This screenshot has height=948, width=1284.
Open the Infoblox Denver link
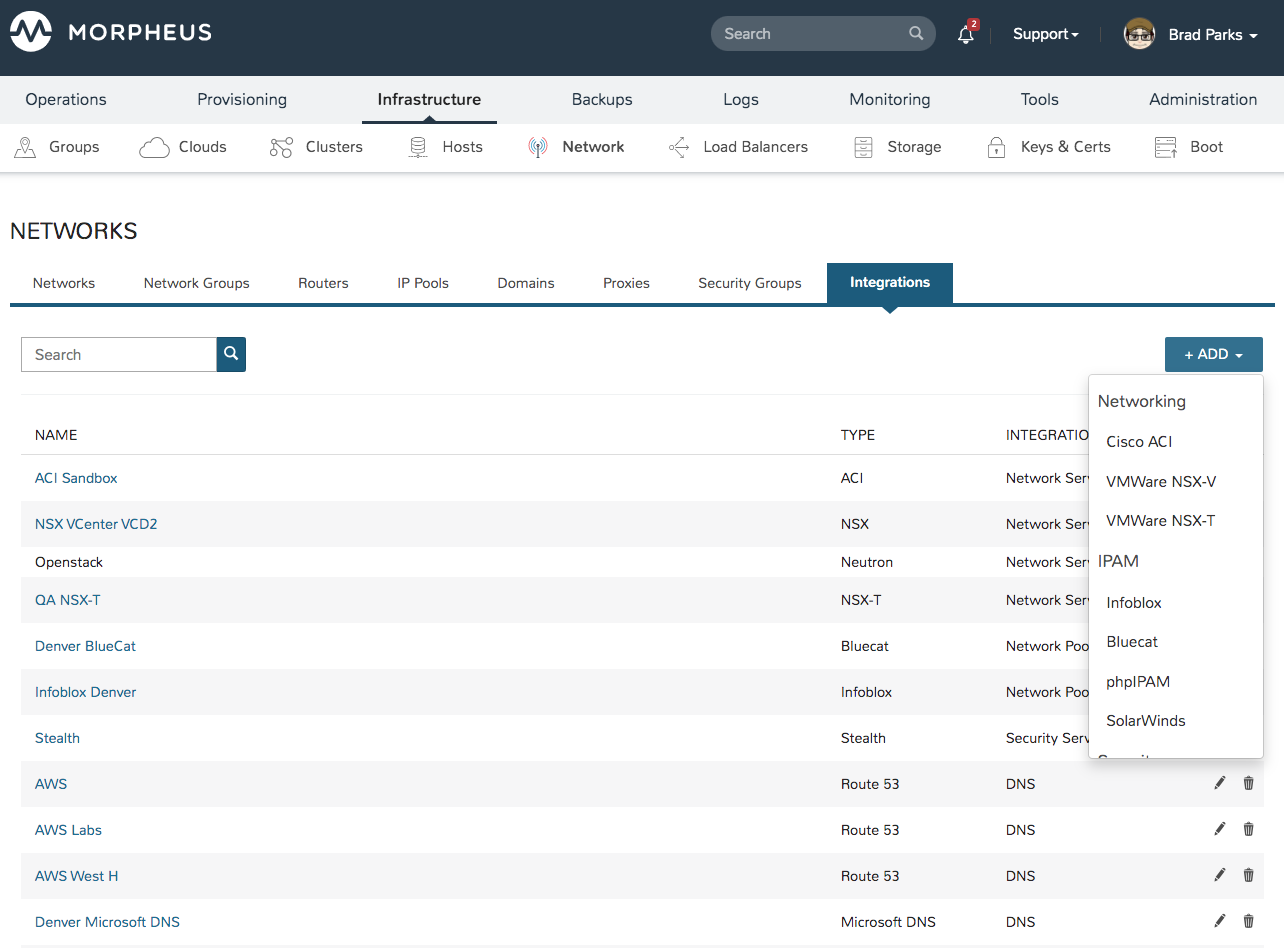[x=85, y=692]
